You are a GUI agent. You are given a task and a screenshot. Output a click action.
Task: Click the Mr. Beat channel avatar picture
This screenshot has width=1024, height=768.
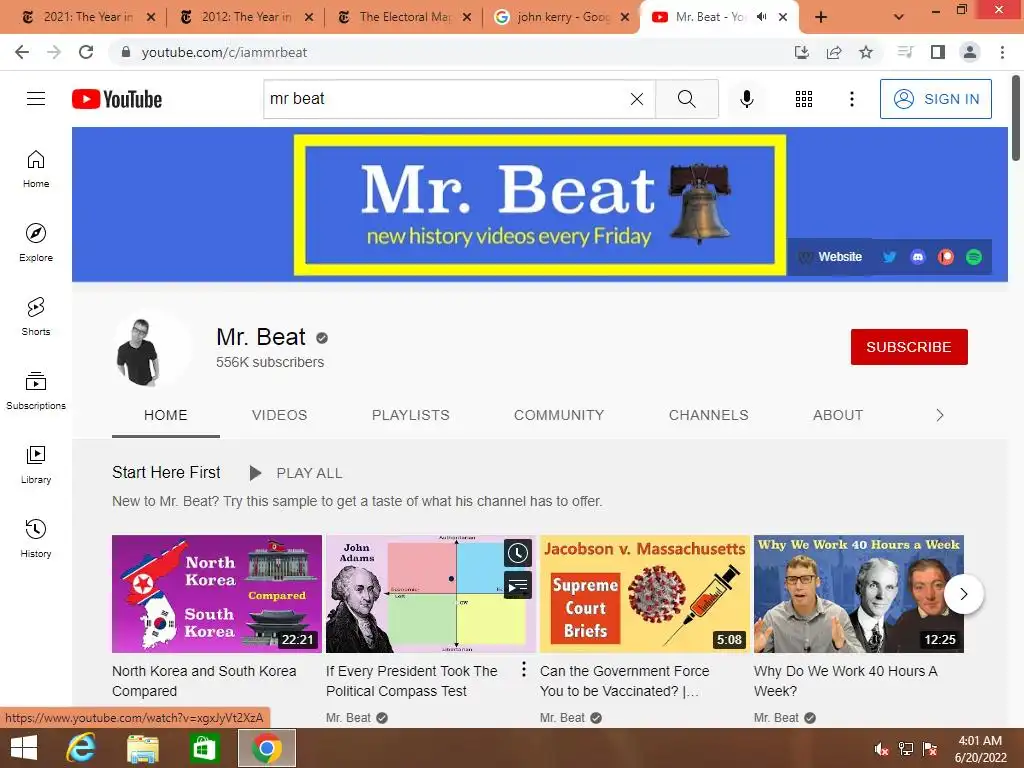click(x=152, y=349)
